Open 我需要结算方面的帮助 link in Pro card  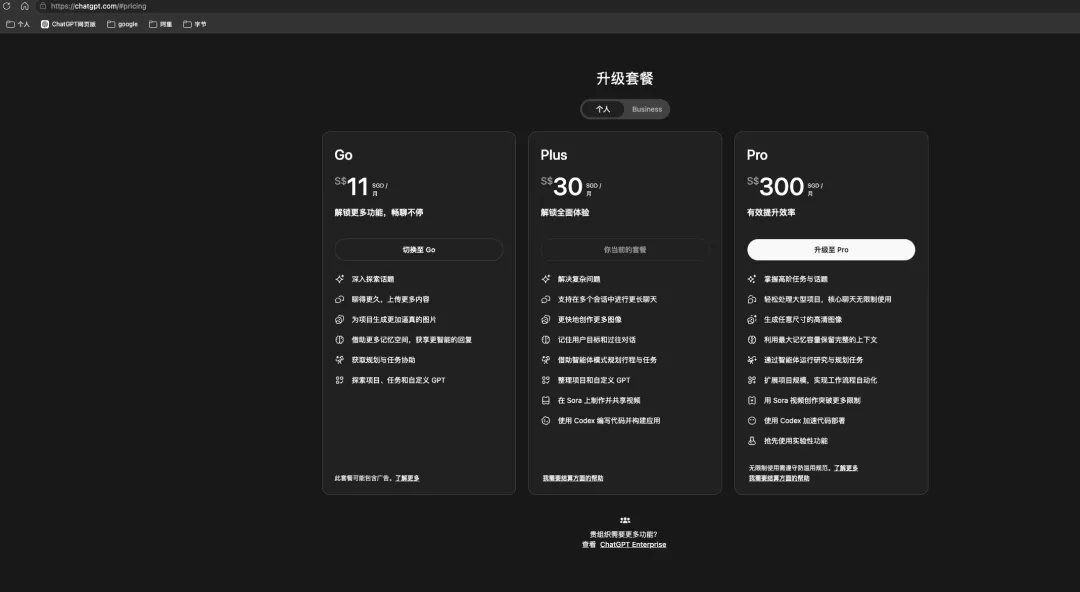(x=779, y=478)
